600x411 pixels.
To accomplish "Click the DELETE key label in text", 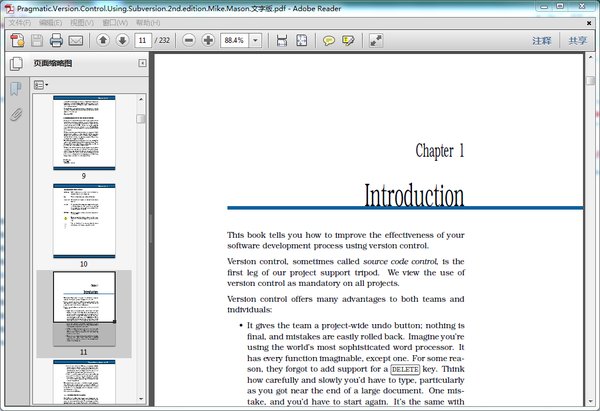I will (405, 369).
